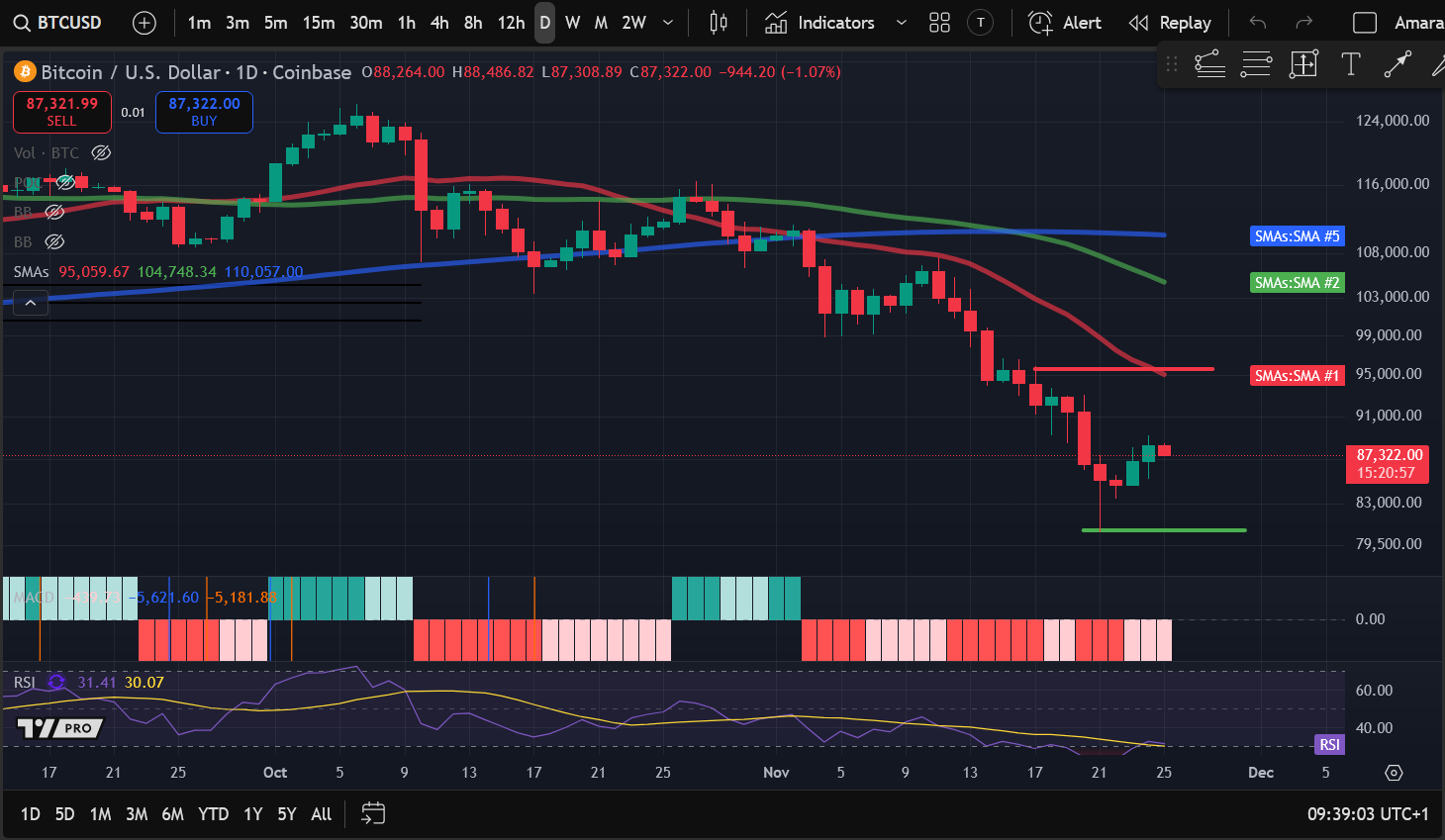1445x840 pixels.
Task: Select the Text annotation tool
Action: 1350,64
